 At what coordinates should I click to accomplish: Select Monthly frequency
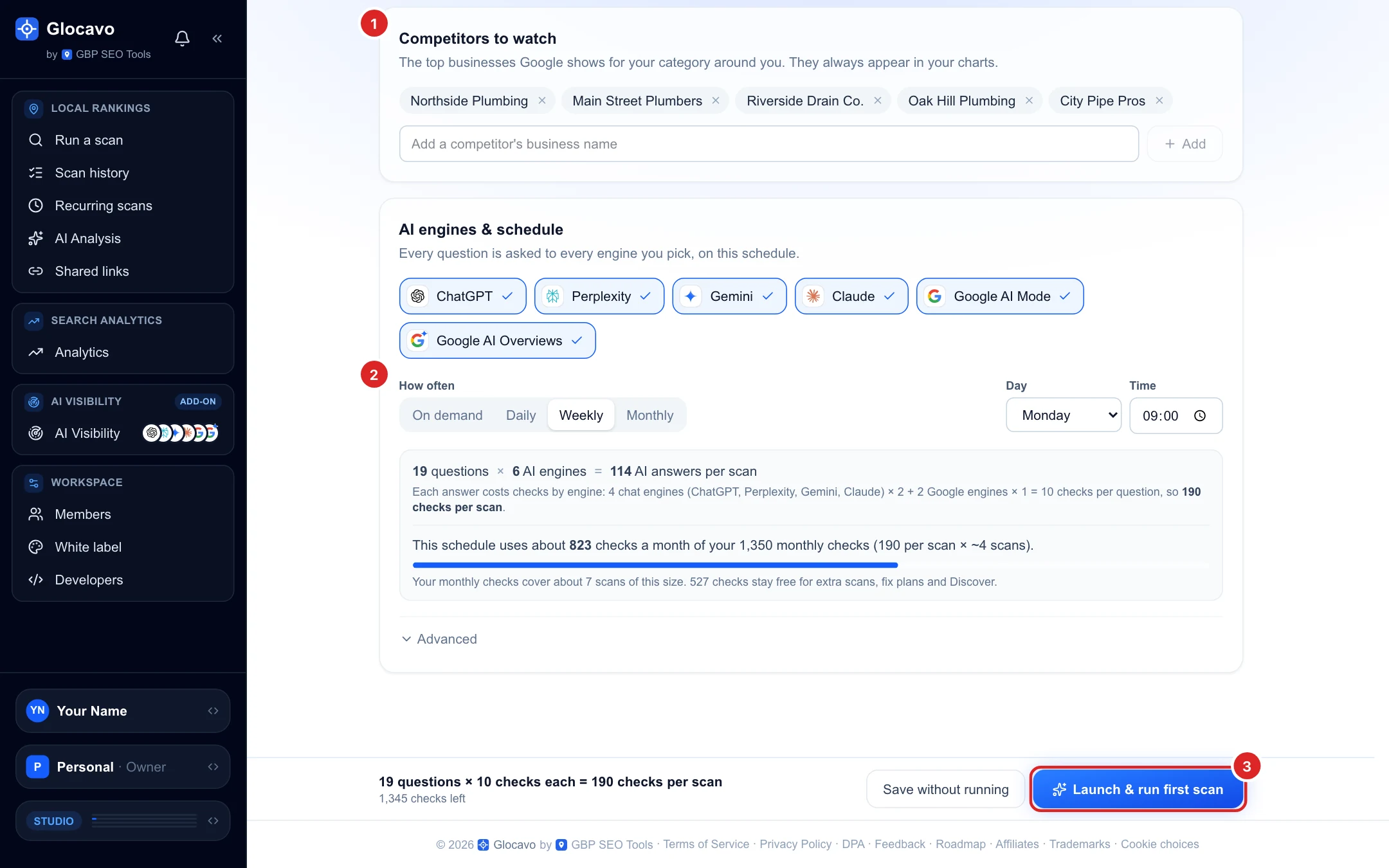tap(649, 415)
